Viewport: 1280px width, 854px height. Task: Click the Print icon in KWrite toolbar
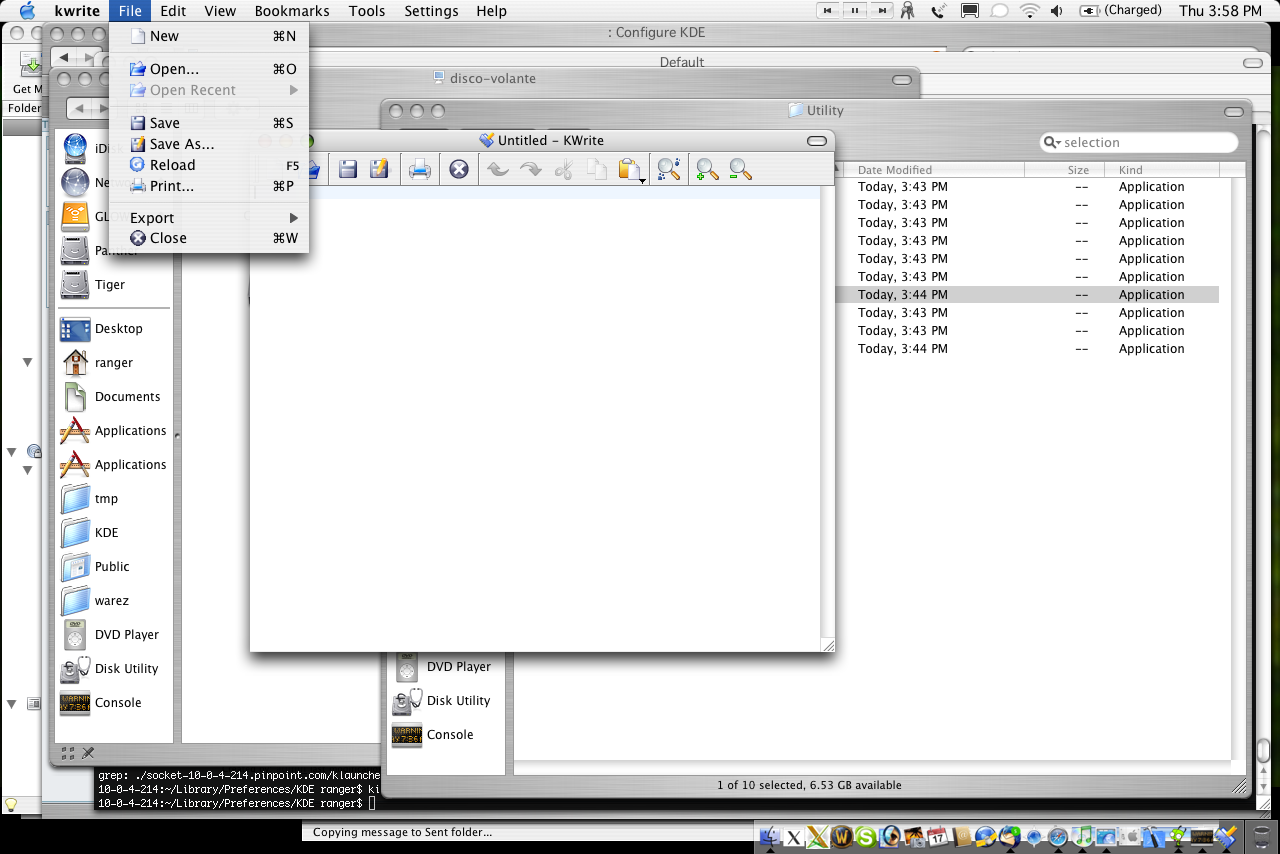pyautogui.click(x=420, y=169)
